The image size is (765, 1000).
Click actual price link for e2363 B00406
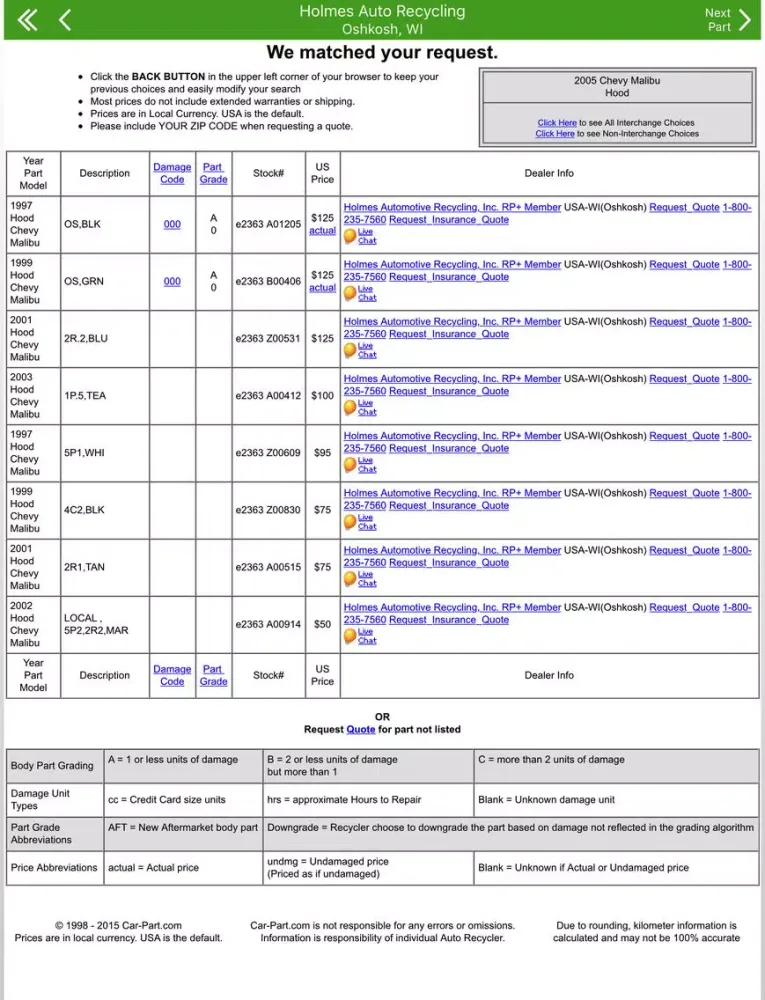(323, 288)
